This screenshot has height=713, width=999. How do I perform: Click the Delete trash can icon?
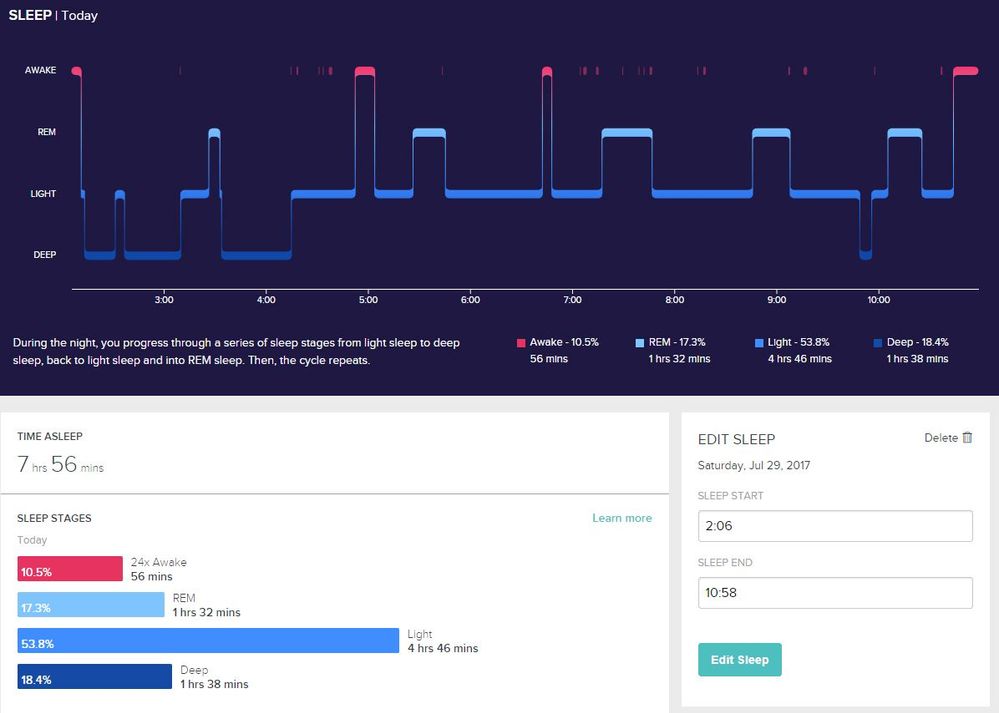[x=967, y=438]
